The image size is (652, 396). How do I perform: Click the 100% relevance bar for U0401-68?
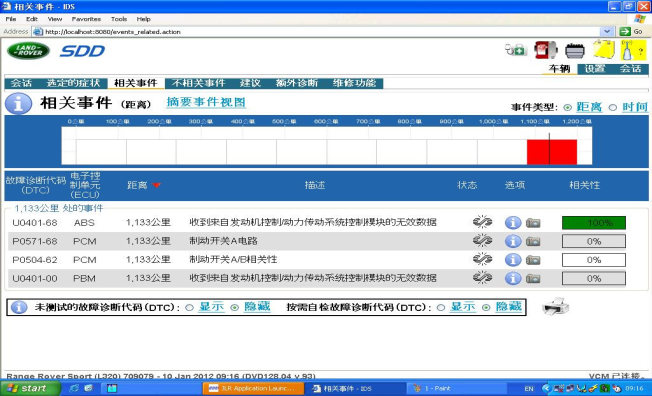point(593,223)
